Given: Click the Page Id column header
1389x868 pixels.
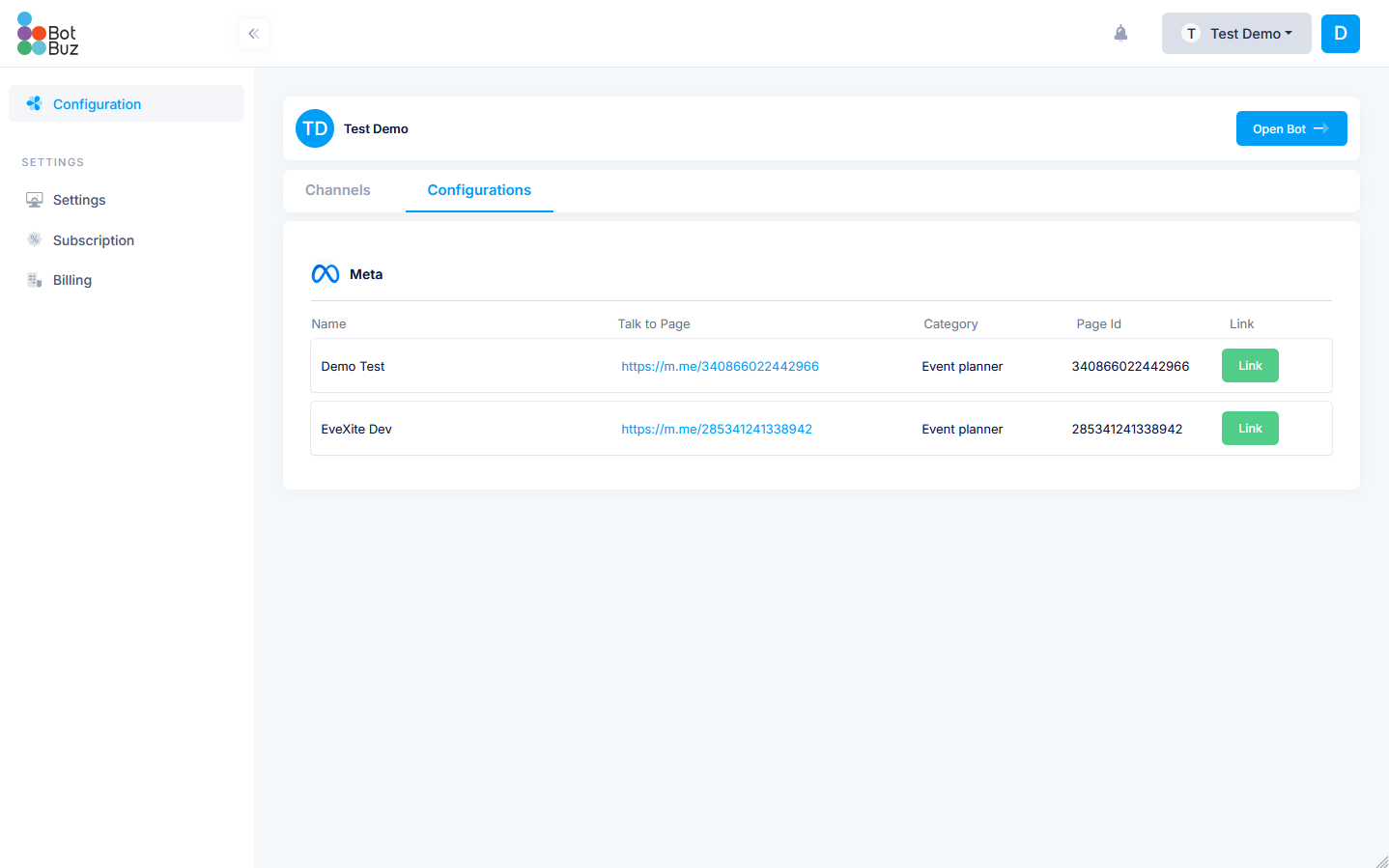Looking at the screenshot, I should click(x=1099, y=323).
